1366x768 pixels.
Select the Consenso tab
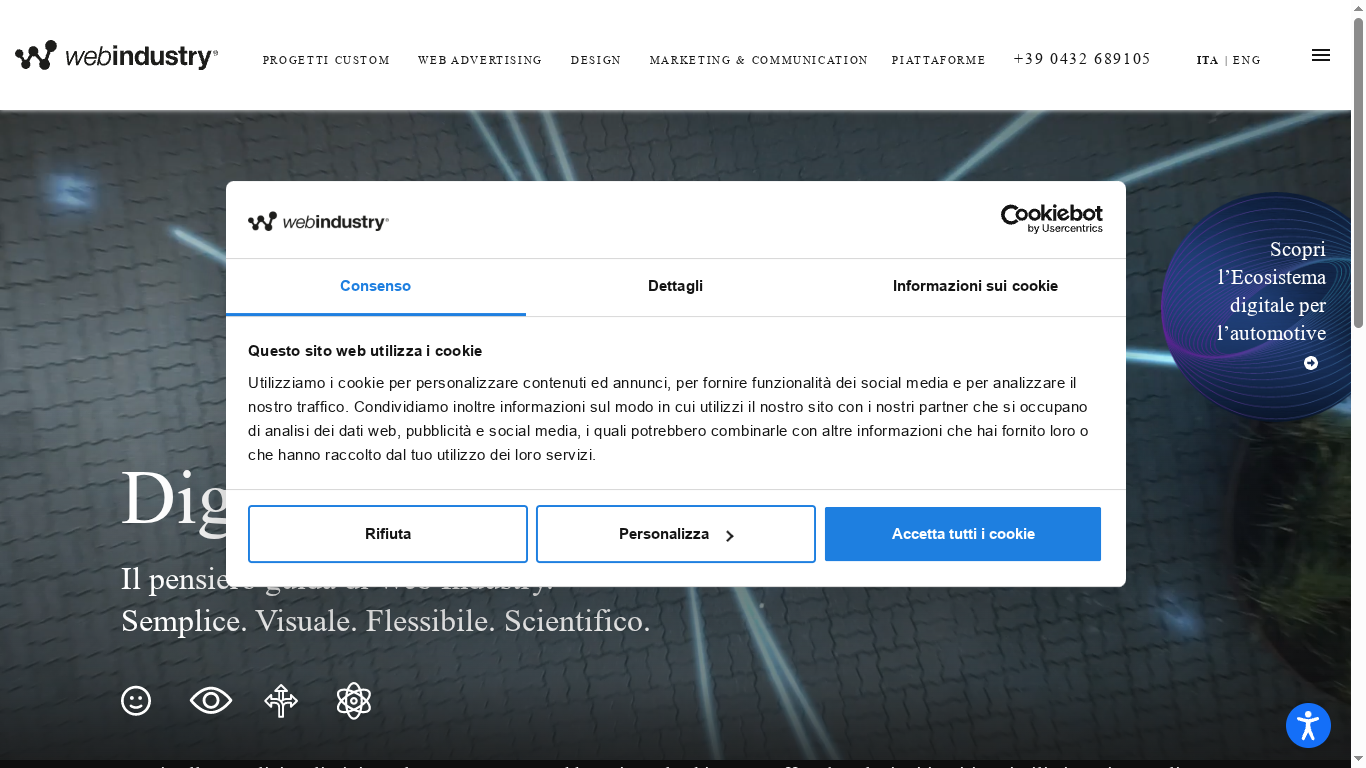(x=375, y=286)
